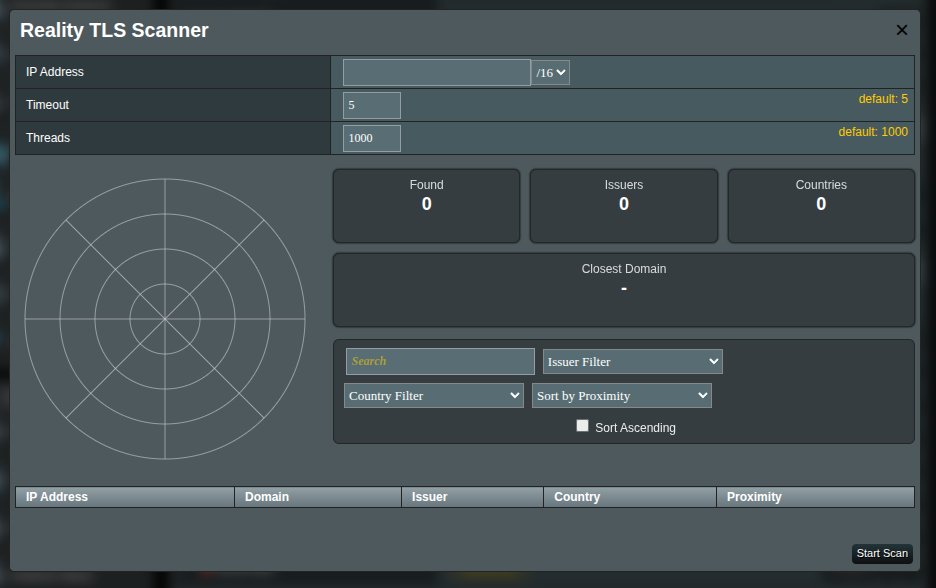Click the Reality TLS Scanner title
Viewport: 936px width, 588px height.
(114, 30)
